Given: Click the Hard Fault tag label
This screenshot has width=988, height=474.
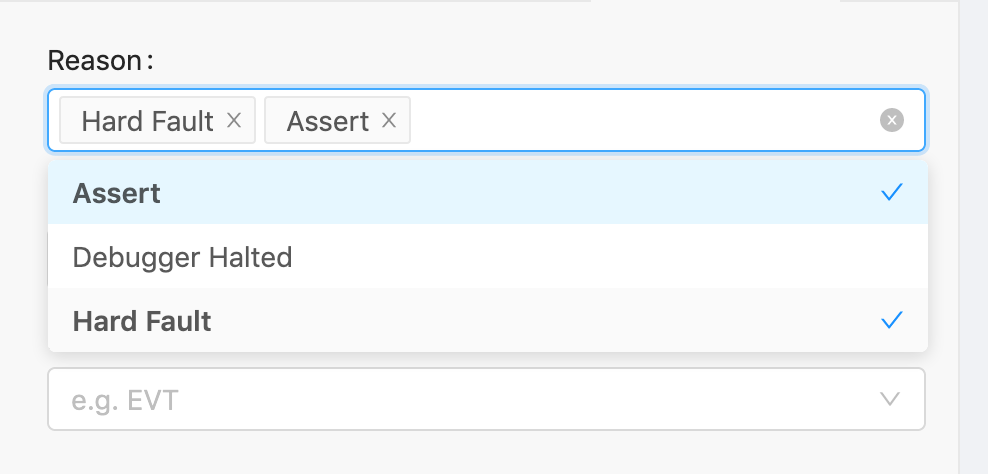Looking at the screenshot, I should [x=147, y=121].
